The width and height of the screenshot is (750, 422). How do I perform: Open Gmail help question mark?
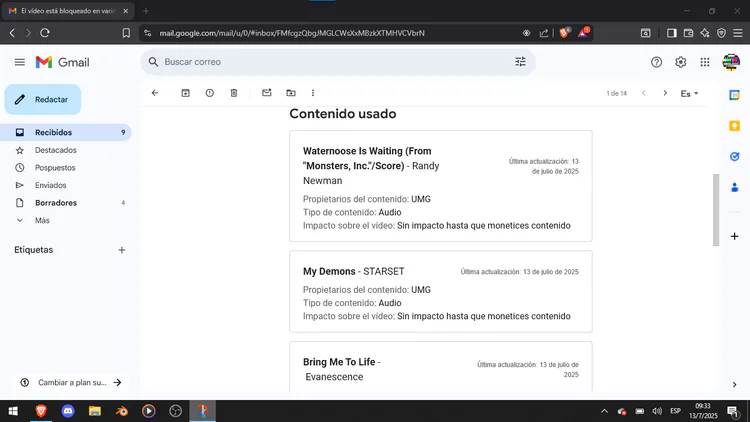(656, 62)
